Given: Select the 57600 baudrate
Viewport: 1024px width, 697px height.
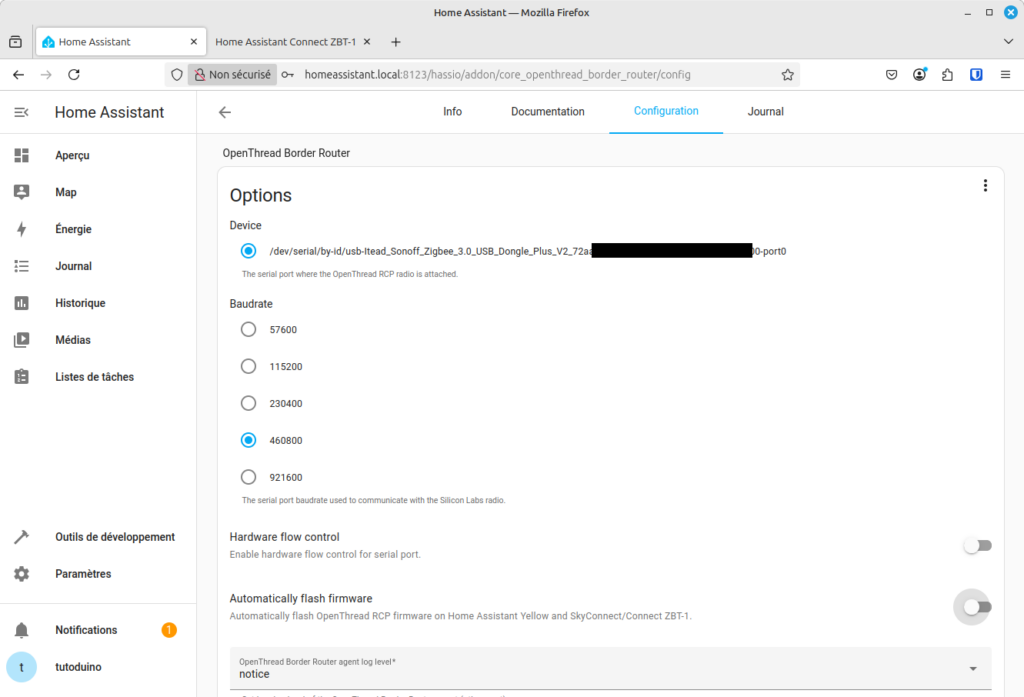Looking at the screenshot, I should [x=248, y=329].
